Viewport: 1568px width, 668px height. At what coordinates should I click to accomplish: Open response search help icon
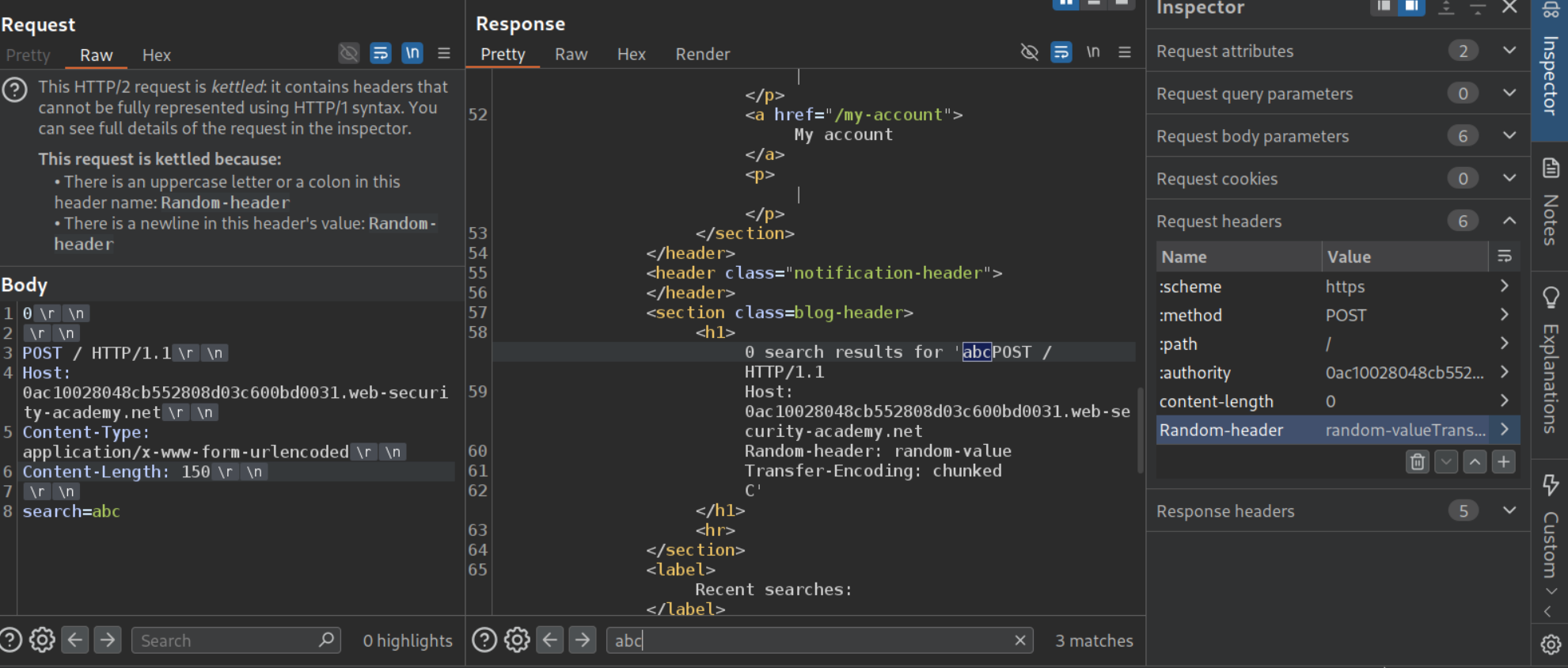pyautogui.click(x=484, y=640)
